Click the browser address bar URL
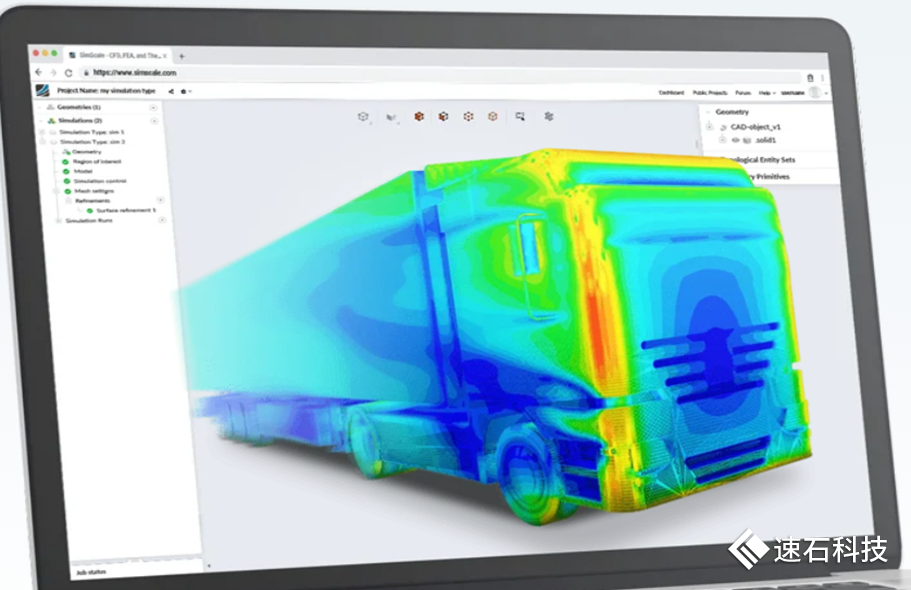911x590 pixels. tap(135, 73)
